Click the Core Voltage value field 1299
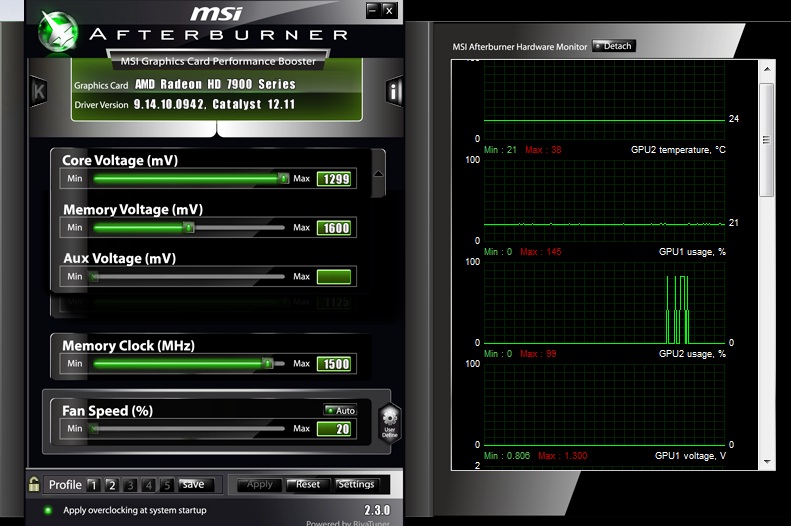The height and width of the screenshot is (526, 791). click(334, 179)
